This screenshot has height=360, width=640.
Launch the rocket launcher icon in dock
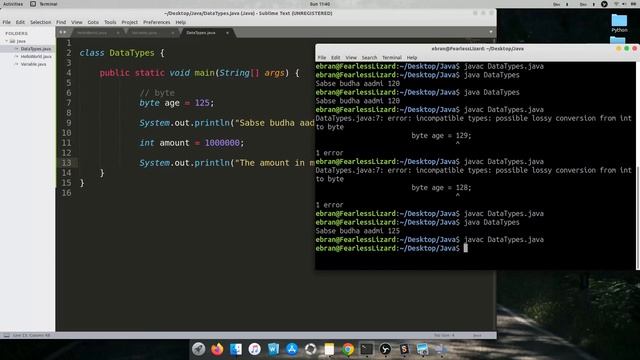[199, 349]
